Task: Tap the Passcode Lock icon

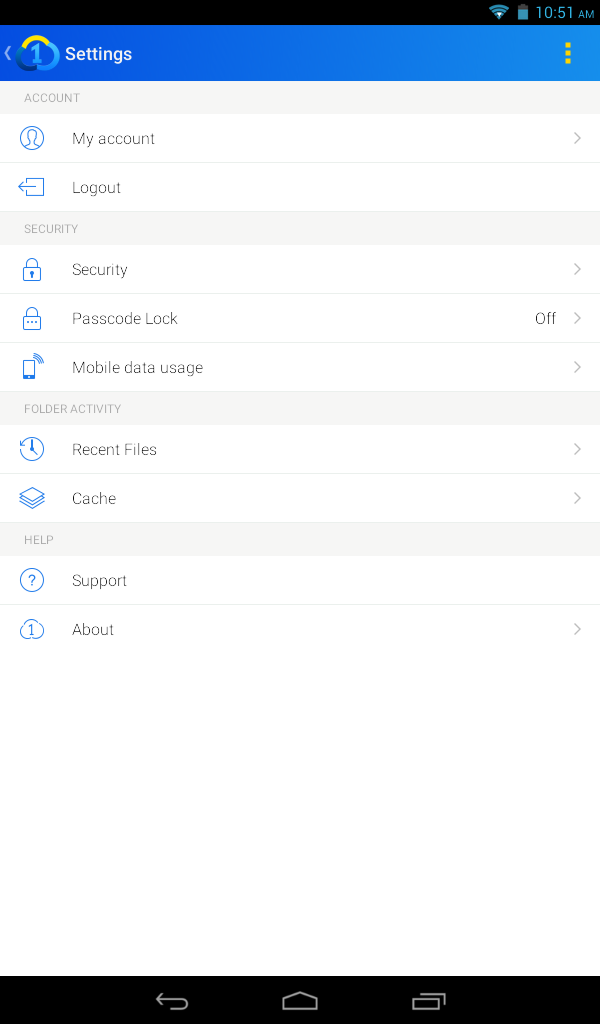Action: [32, 318]
